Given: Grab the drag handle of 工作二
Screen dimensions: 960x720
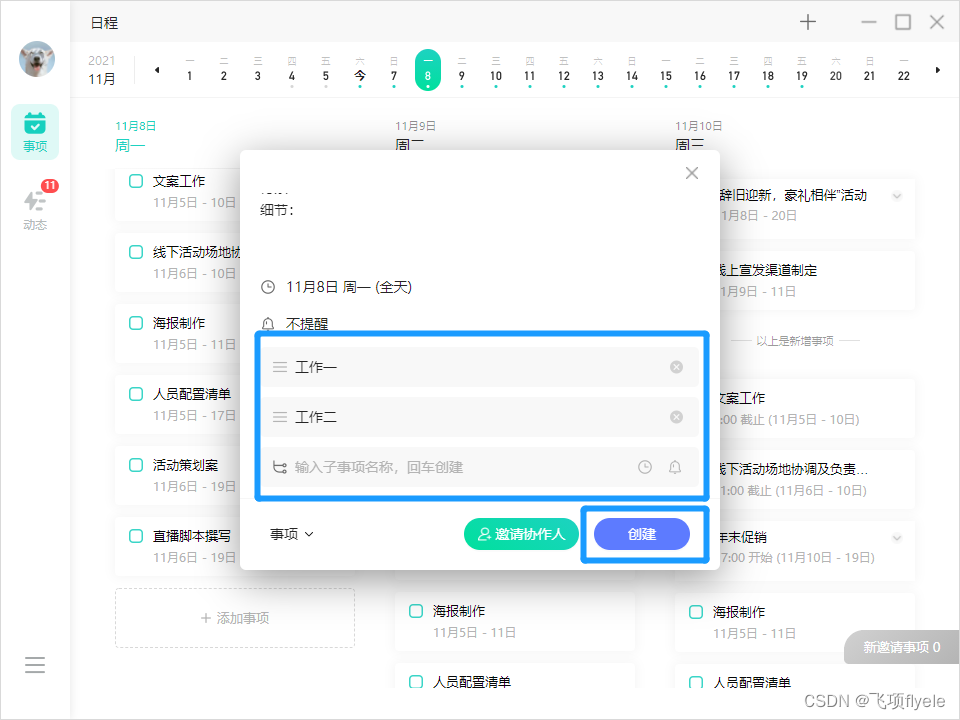Looking at the screenshot, I should coord(280,418).
